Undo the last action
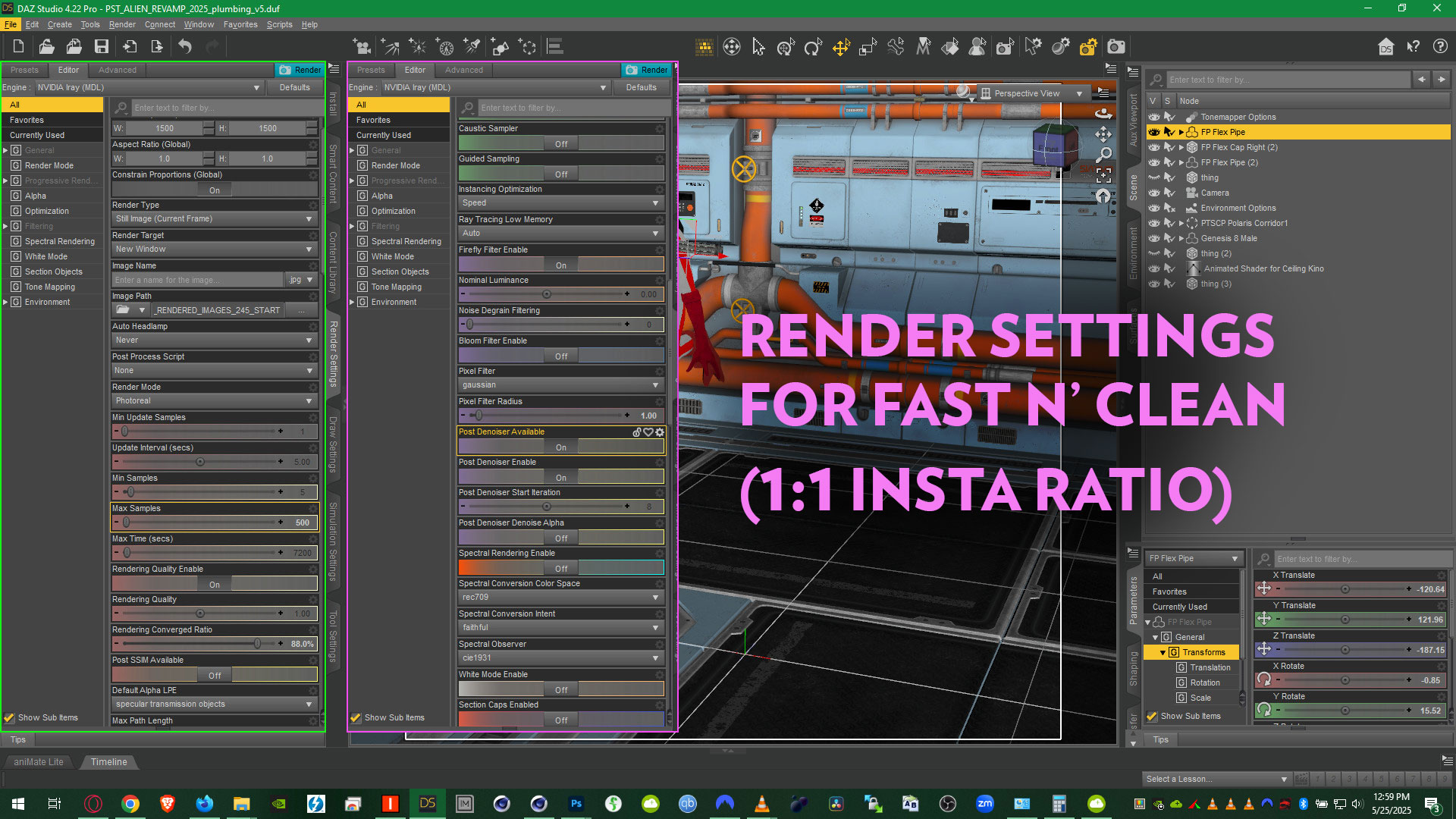Screen dimensions: 1456x819 tap(185, 47)
